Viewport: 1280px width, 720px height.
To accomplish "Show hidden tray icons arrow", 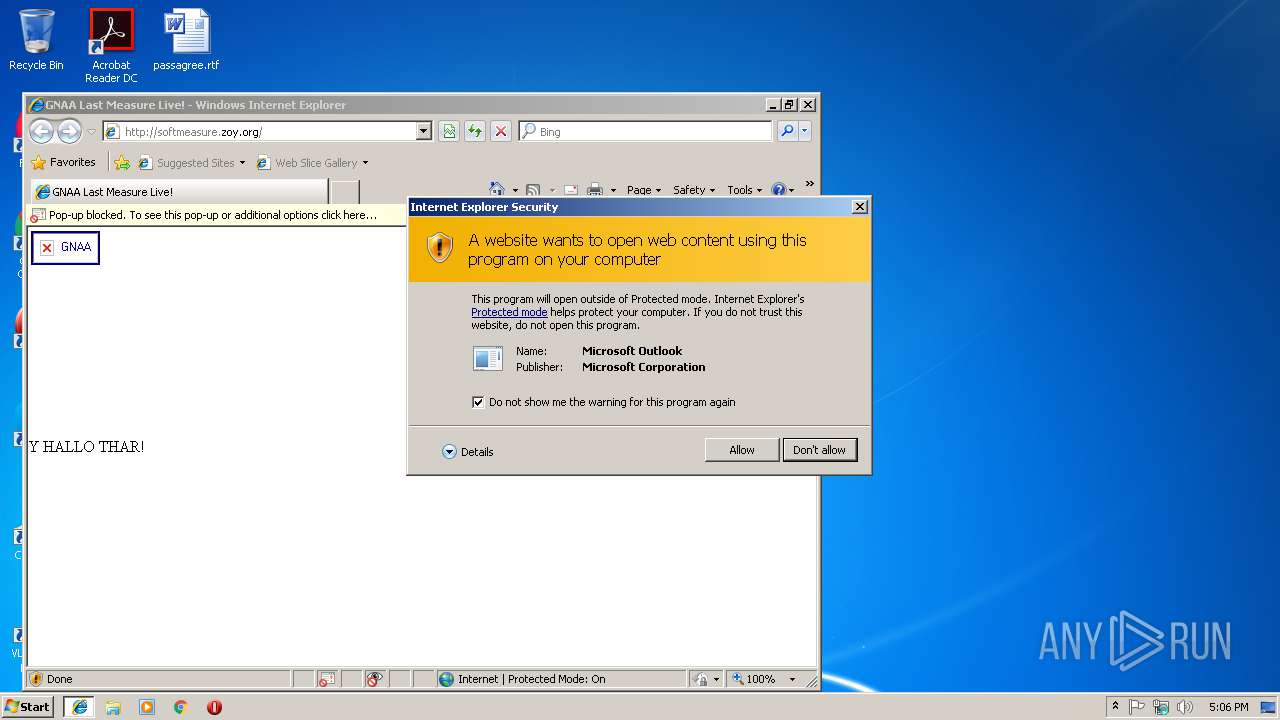I will tap(1115, 707).
